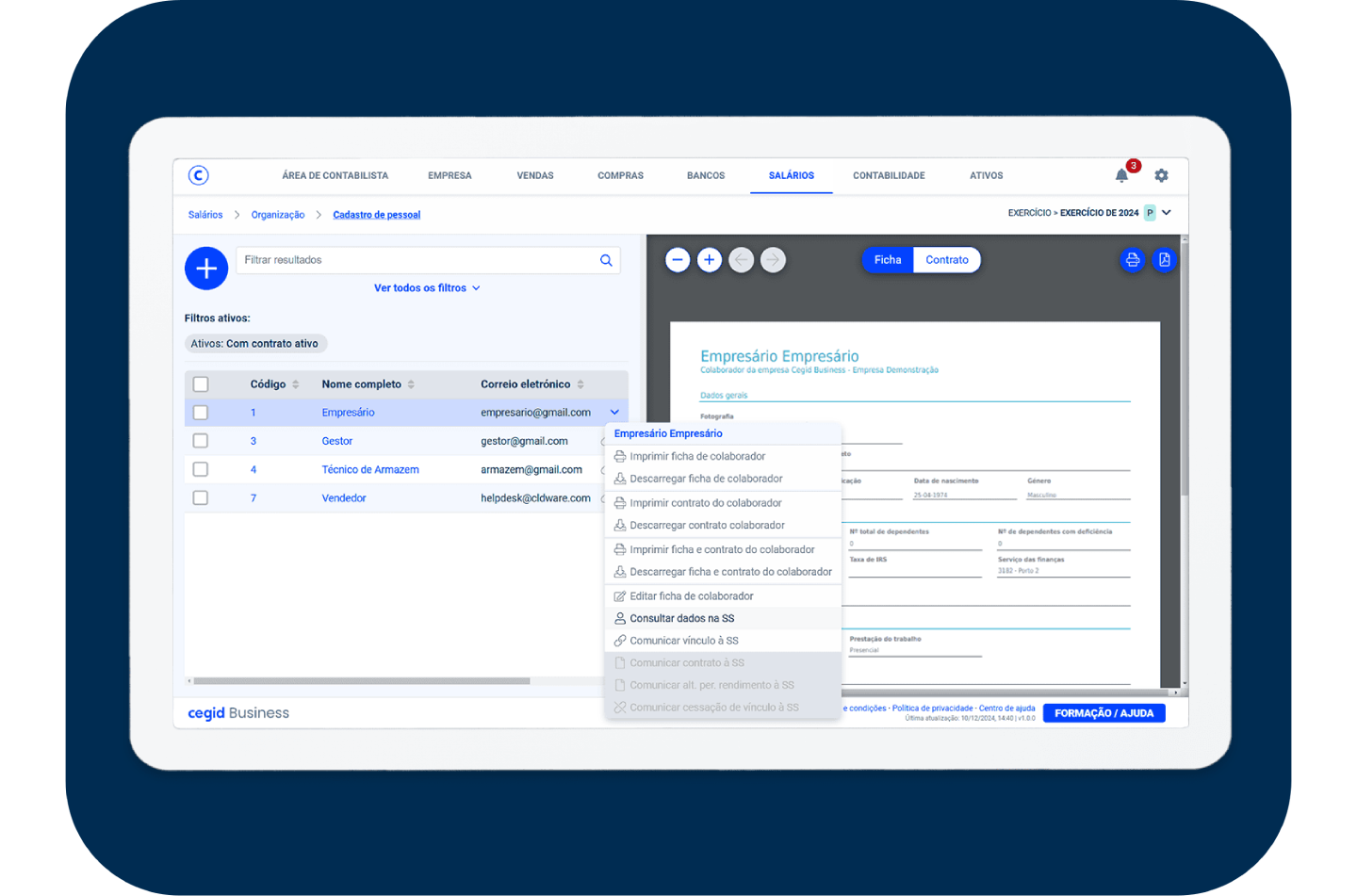This screenshot has height=896, width=1357.
Task: Tick the checkbox for the Gestor row
Action: [201, 441]
